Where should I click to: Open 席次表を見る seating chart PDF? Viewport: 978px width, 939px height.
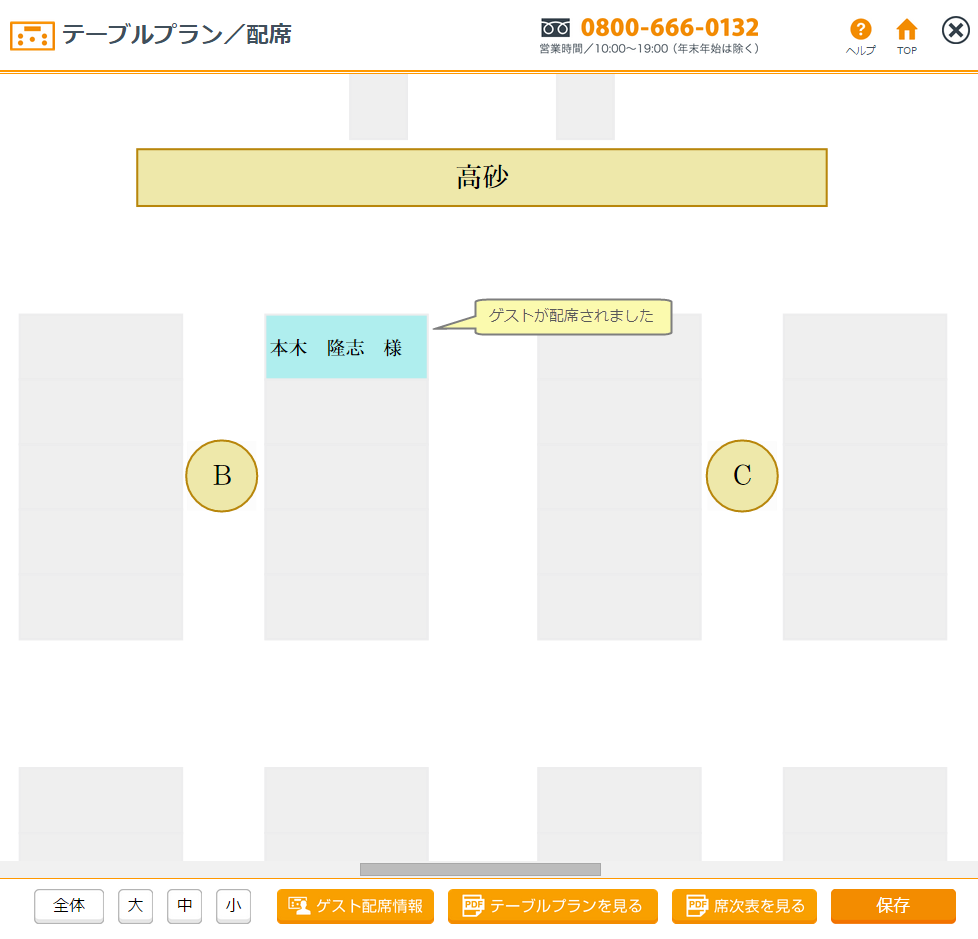[x=745, y=906]
